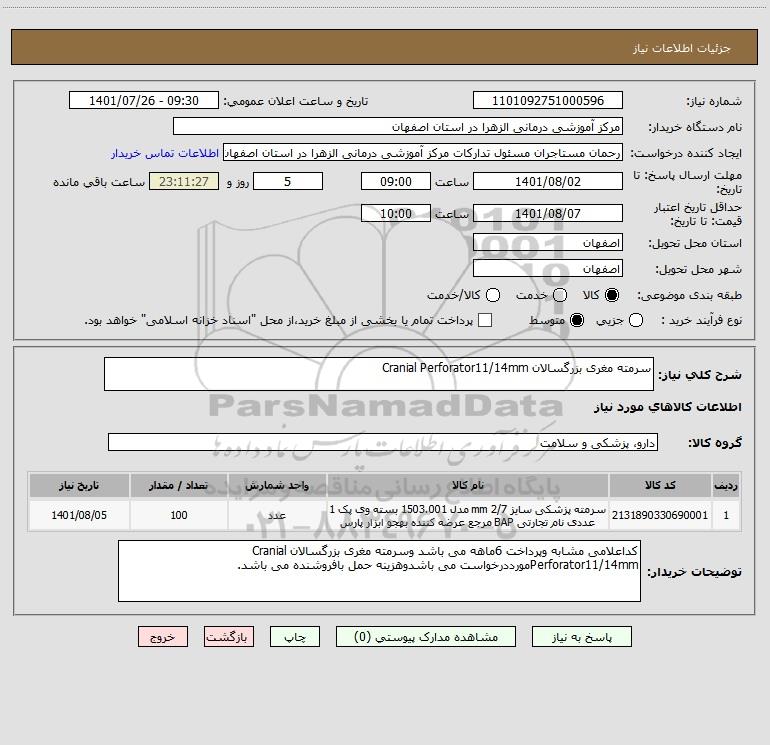Click the buyer organization name field

pos(398,127)
